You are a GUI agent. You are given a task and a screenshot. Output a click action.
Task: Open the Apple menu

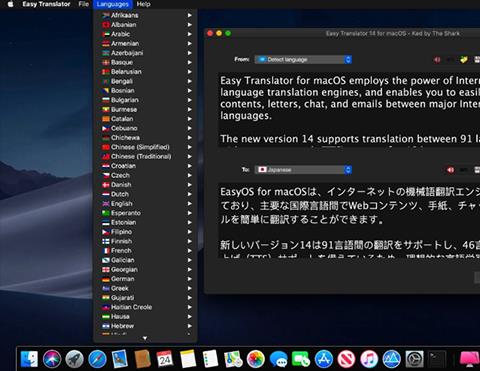click(11, 4)
